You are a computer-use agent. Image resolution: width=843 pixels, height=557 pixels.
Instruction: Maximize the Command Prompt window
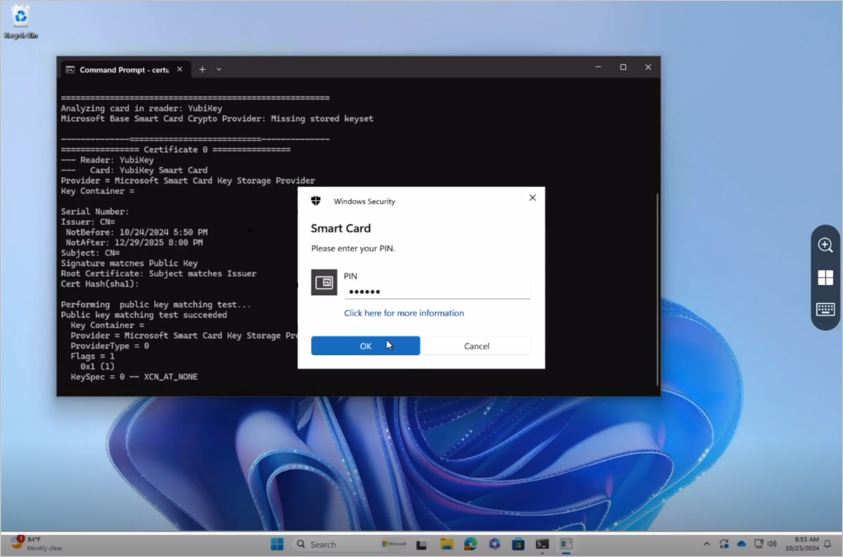(x=623, y=67)
